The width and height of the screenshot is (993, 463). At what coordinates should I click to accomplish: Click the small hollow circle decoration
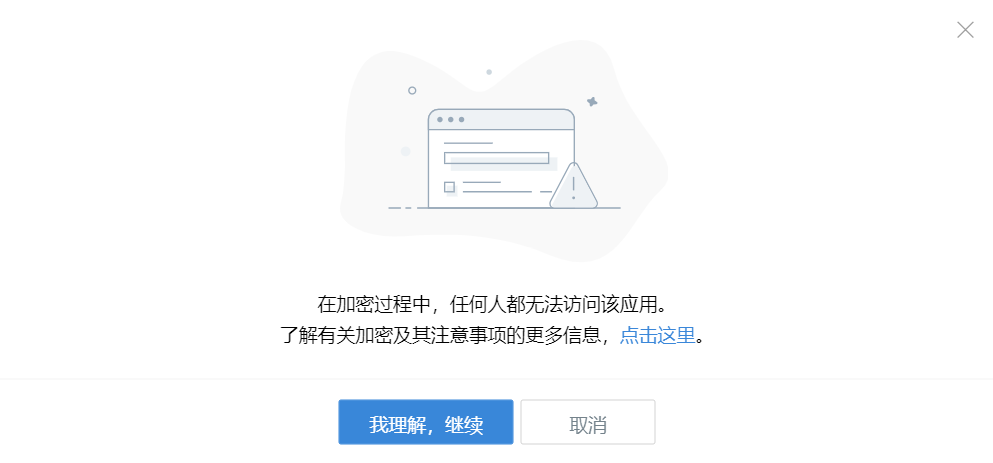(412, 91)
